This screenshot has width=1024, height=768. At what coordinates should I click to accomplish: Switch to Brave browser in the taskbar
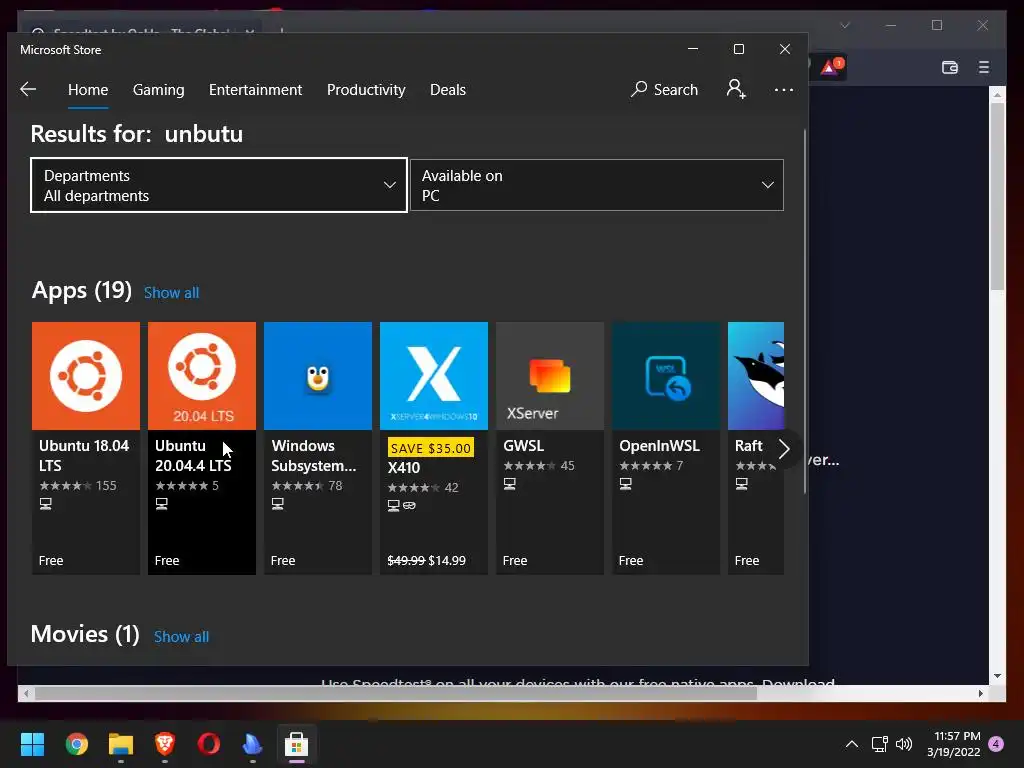click(x=165, y=744)
